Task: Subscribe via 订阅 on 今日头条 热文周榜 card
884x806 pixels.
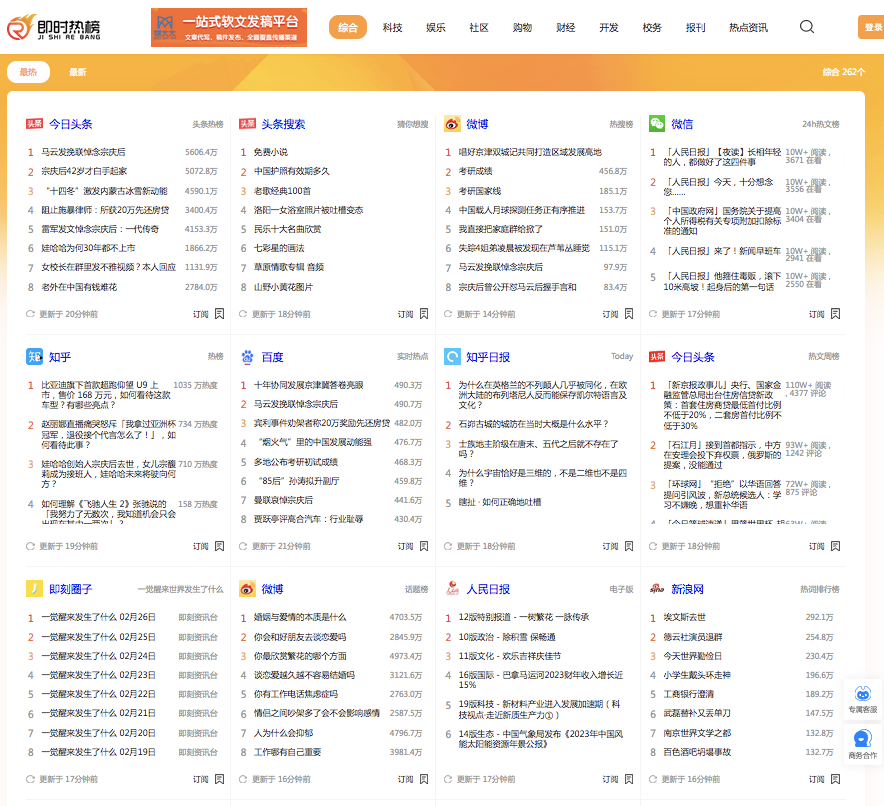Action: point(816,546)
